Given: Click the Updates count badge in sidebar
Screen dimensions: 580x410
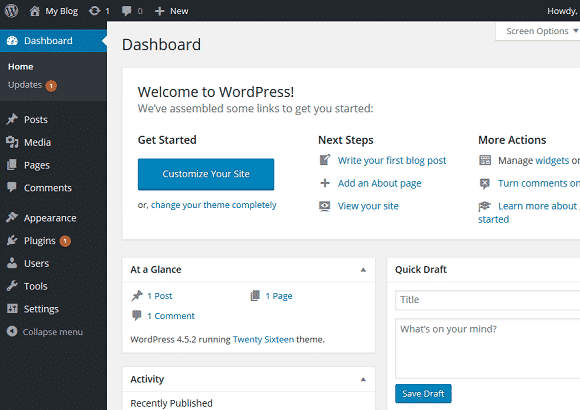Looking at the screenshot, I should tap(51, 86).
